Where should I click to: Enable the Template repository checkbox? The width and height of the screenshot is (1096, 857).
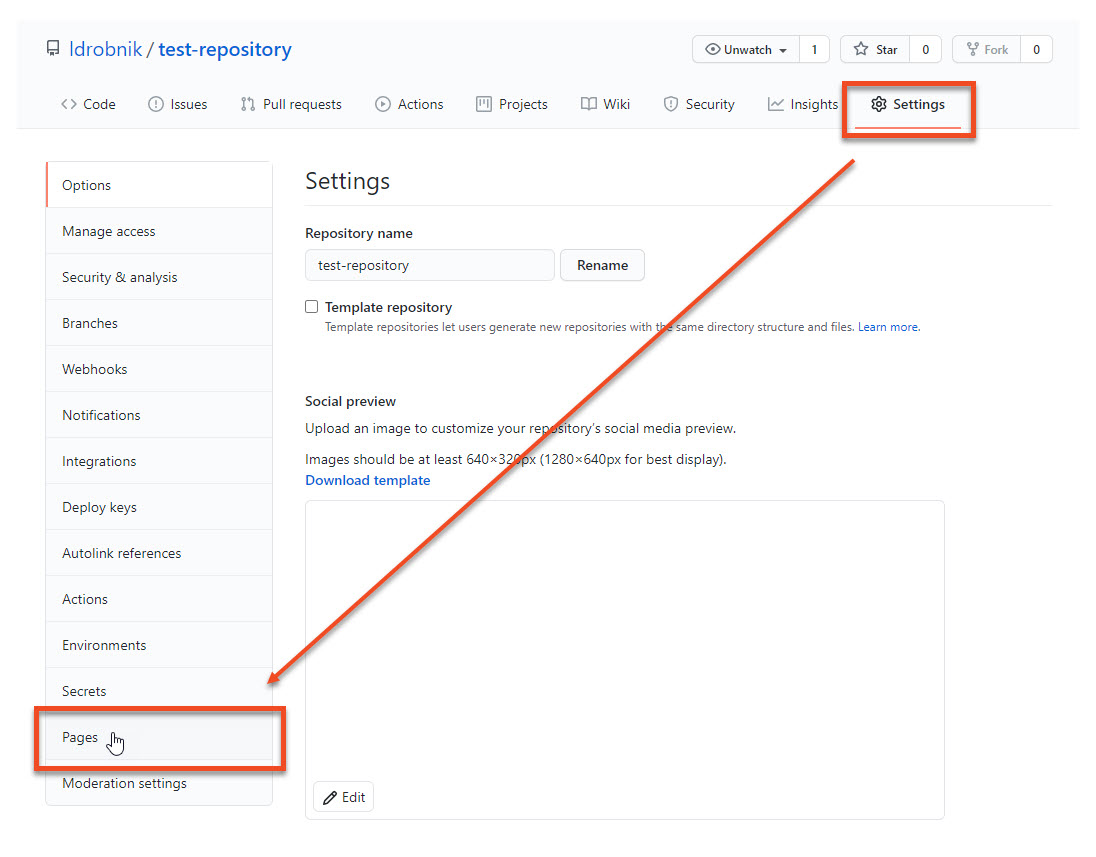(x=311, y=306)
